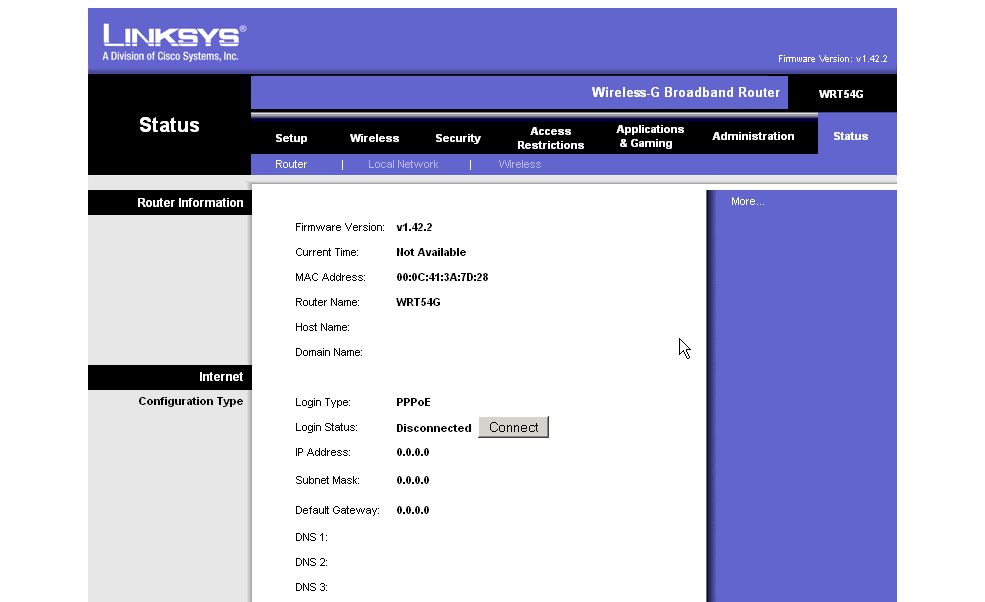
Task: Click the Router Name value WRT54G
Action: pos(418,302)
